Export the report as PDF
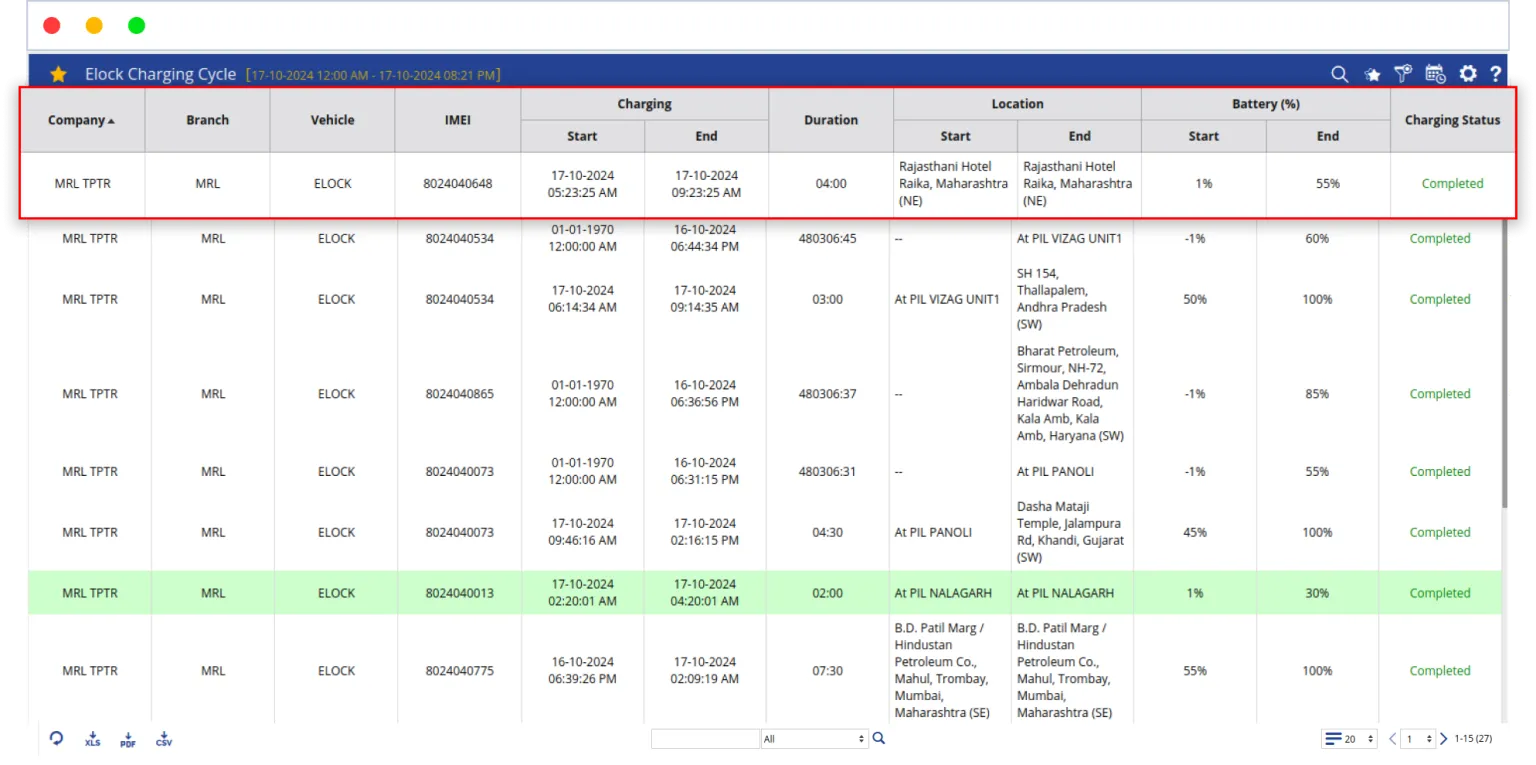 (x=128, y=739)
